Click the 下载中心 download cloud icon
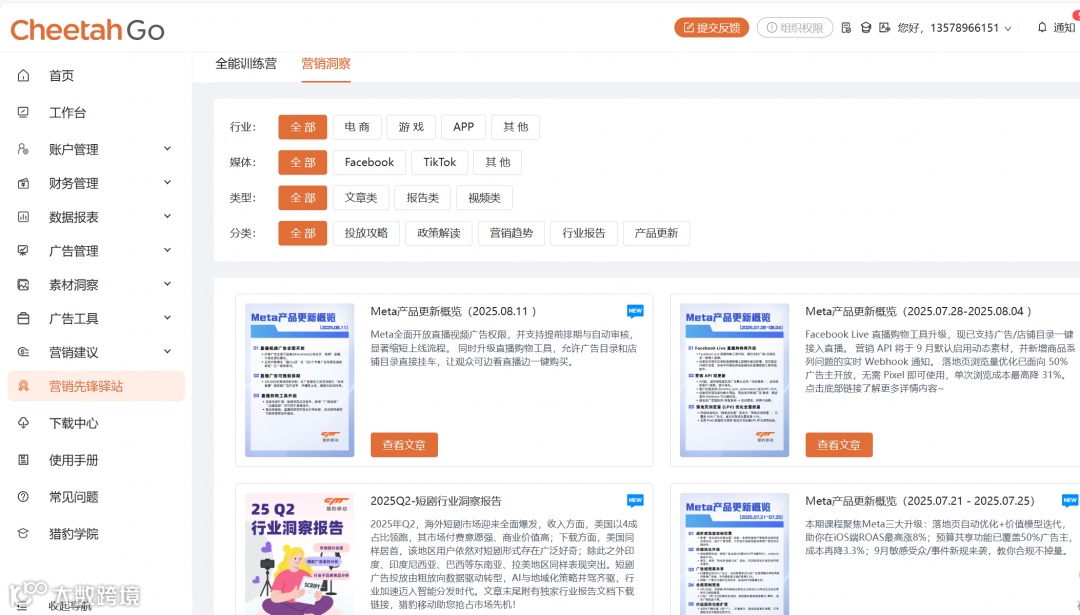 (x=23, y=423)
